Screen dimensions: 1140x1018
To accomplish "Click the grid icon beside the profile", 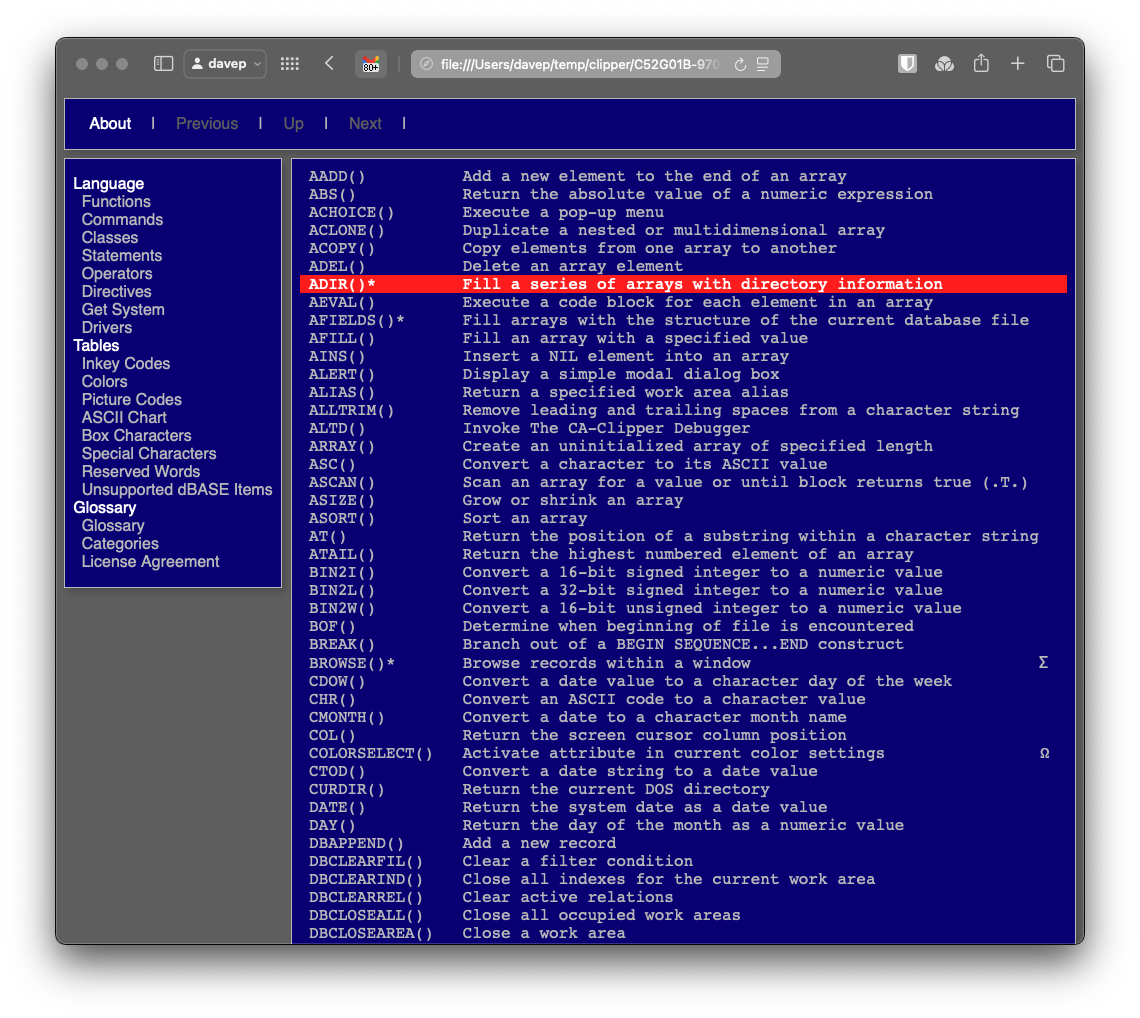I will pos(289,63).
